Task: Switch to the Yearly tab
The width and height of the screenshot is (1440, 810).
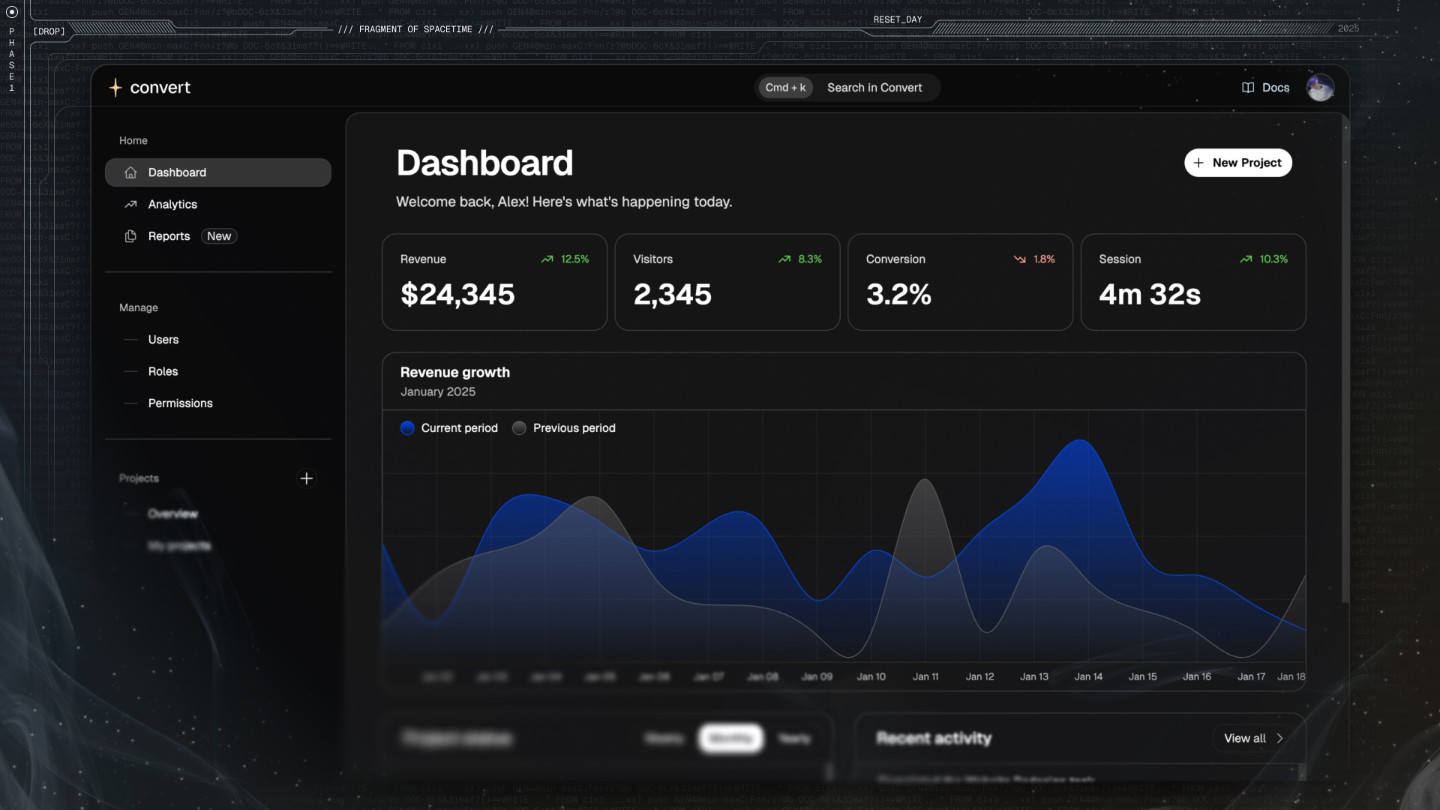Action: click(x=796, y=738)
